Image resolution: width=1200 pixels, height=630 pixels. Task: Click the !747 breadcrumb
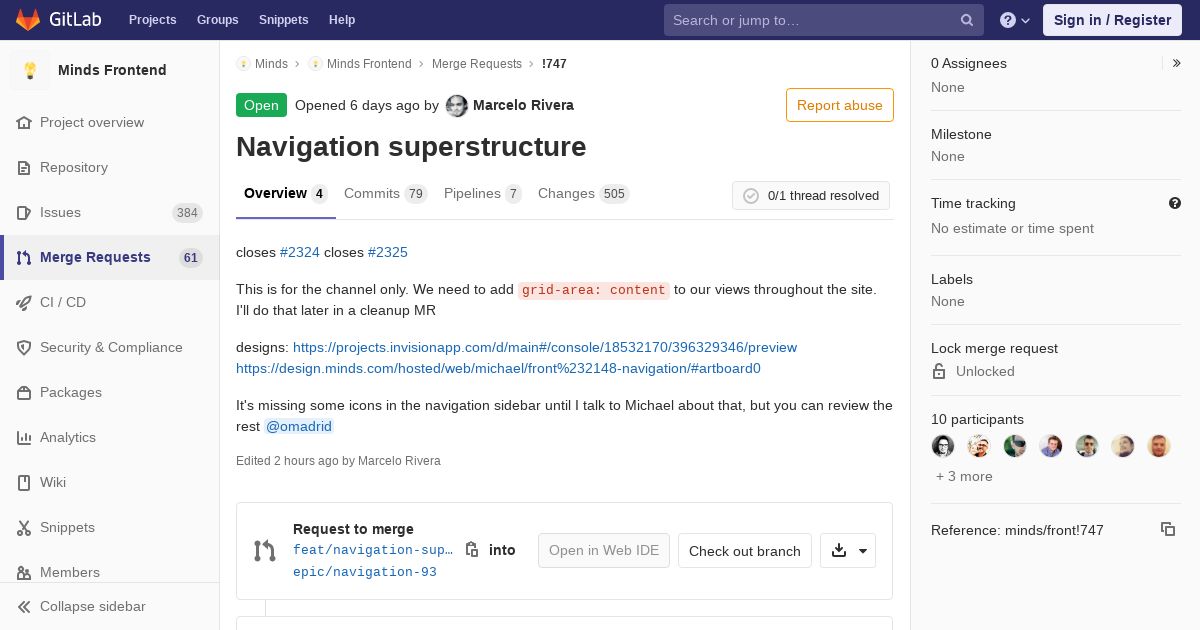(554, 64)
